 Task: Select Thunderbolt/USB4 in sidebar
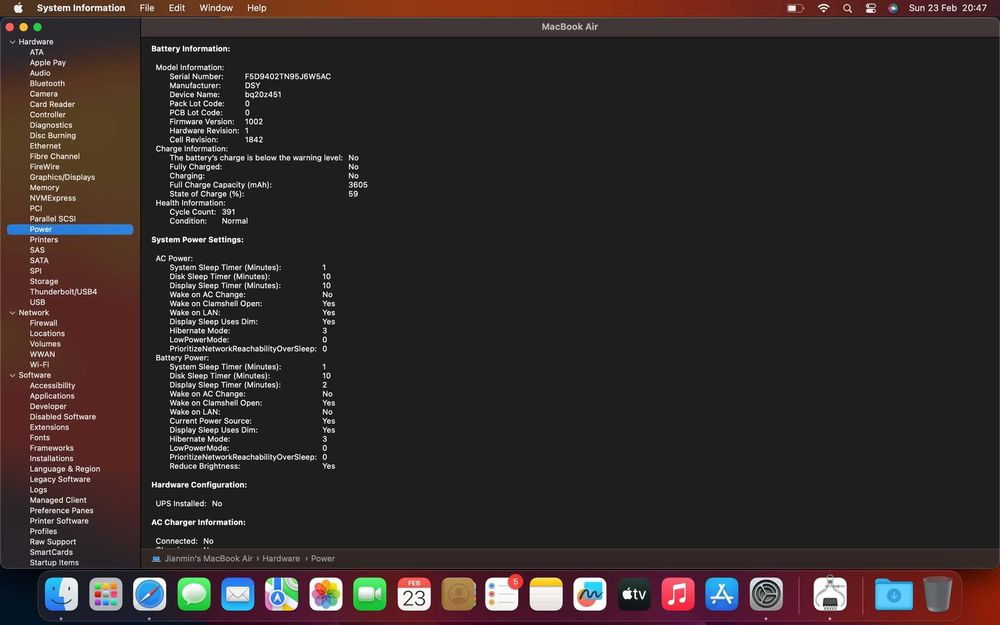click(x=63, y=291)
